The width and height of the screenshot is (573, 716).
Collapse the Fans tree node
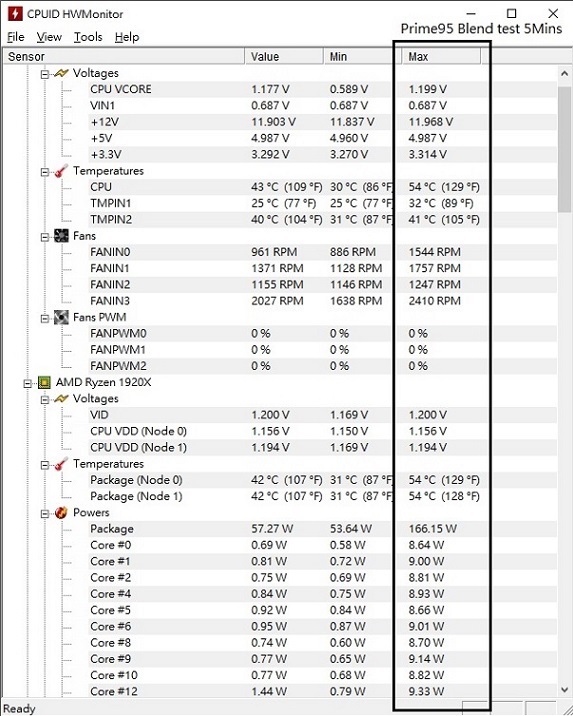(x=44, y=237)
